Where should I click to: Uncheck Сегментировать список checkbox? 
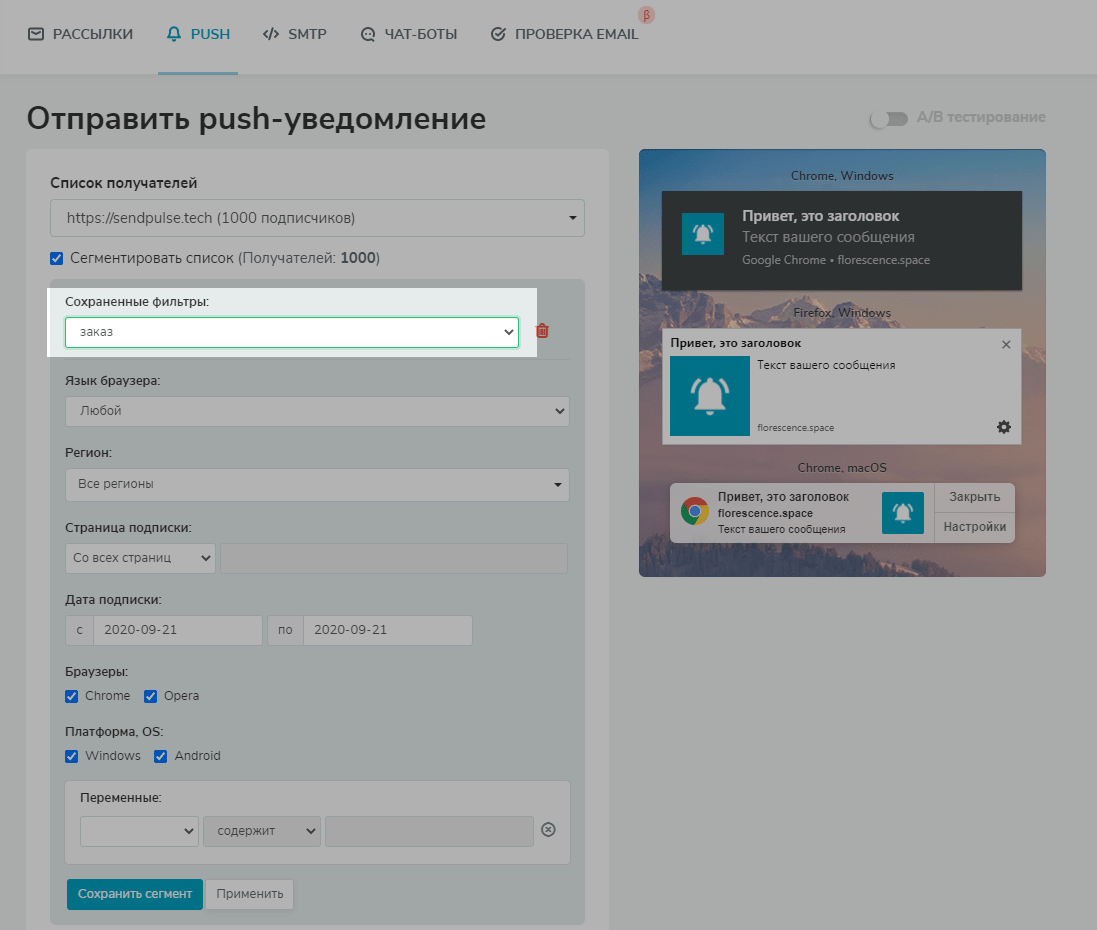click(x=57, y=258)
